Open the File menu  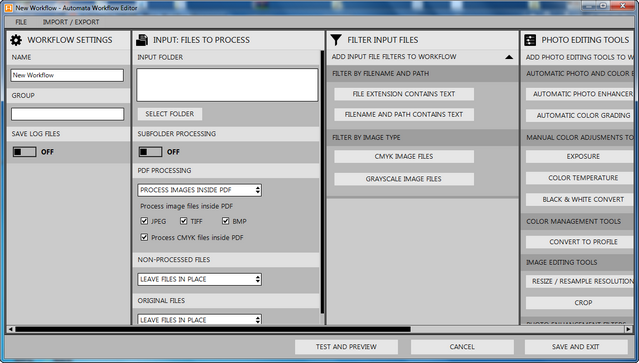point(21,22)
